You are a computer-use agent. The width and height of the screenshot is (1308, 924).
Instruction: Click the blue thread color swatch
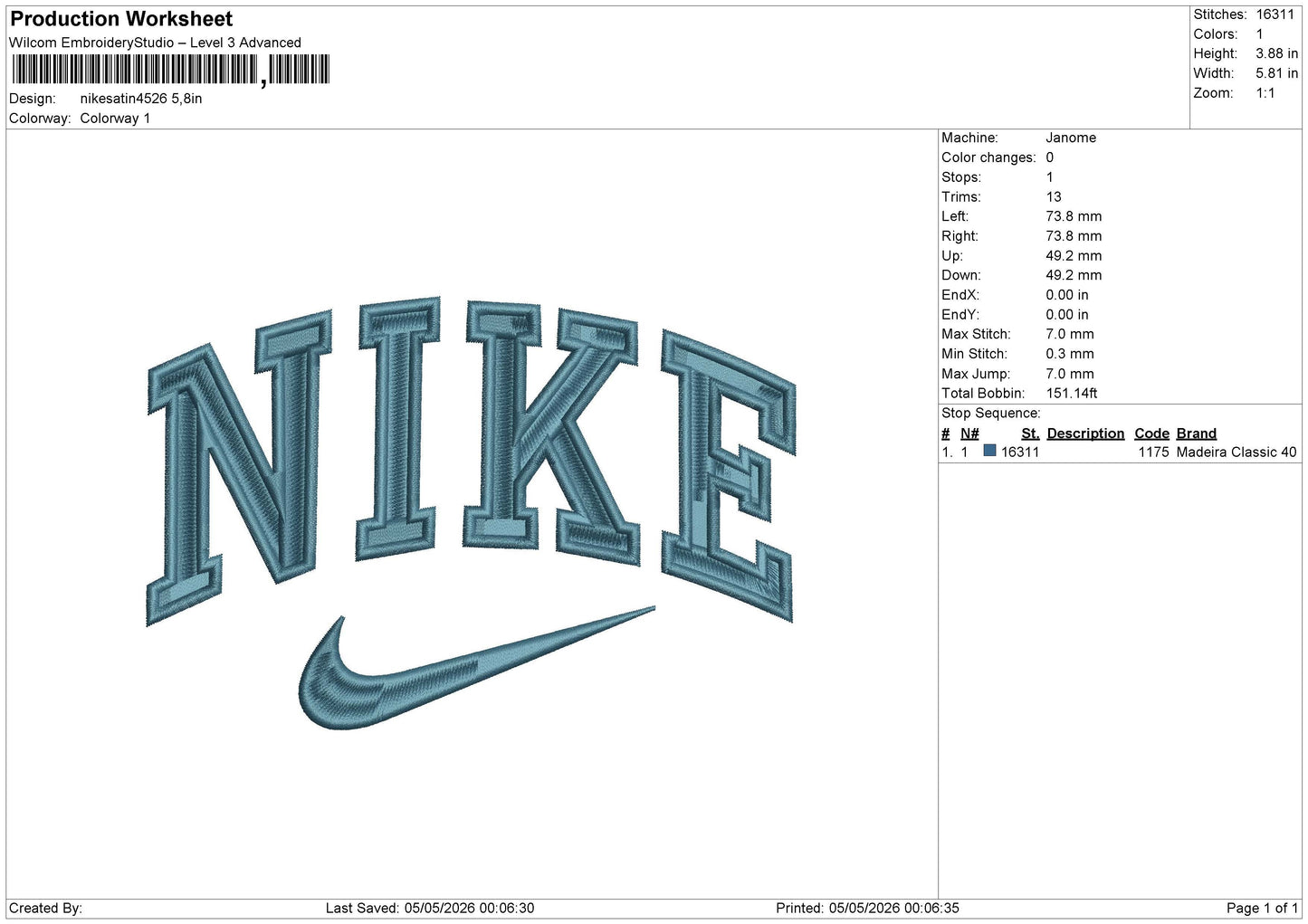tap(989, 451)
